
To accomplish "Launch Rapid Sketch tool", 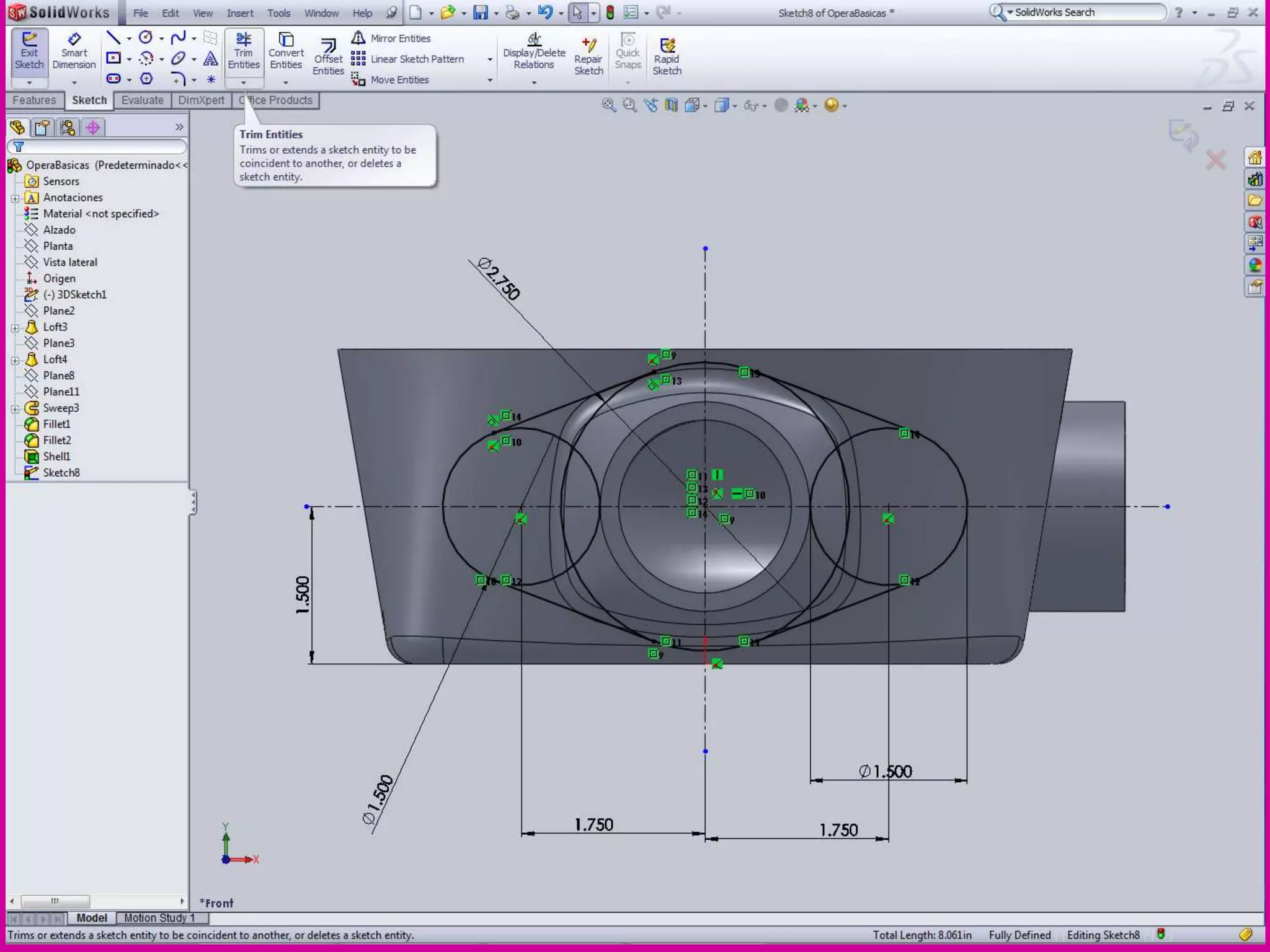I will 667,56.
